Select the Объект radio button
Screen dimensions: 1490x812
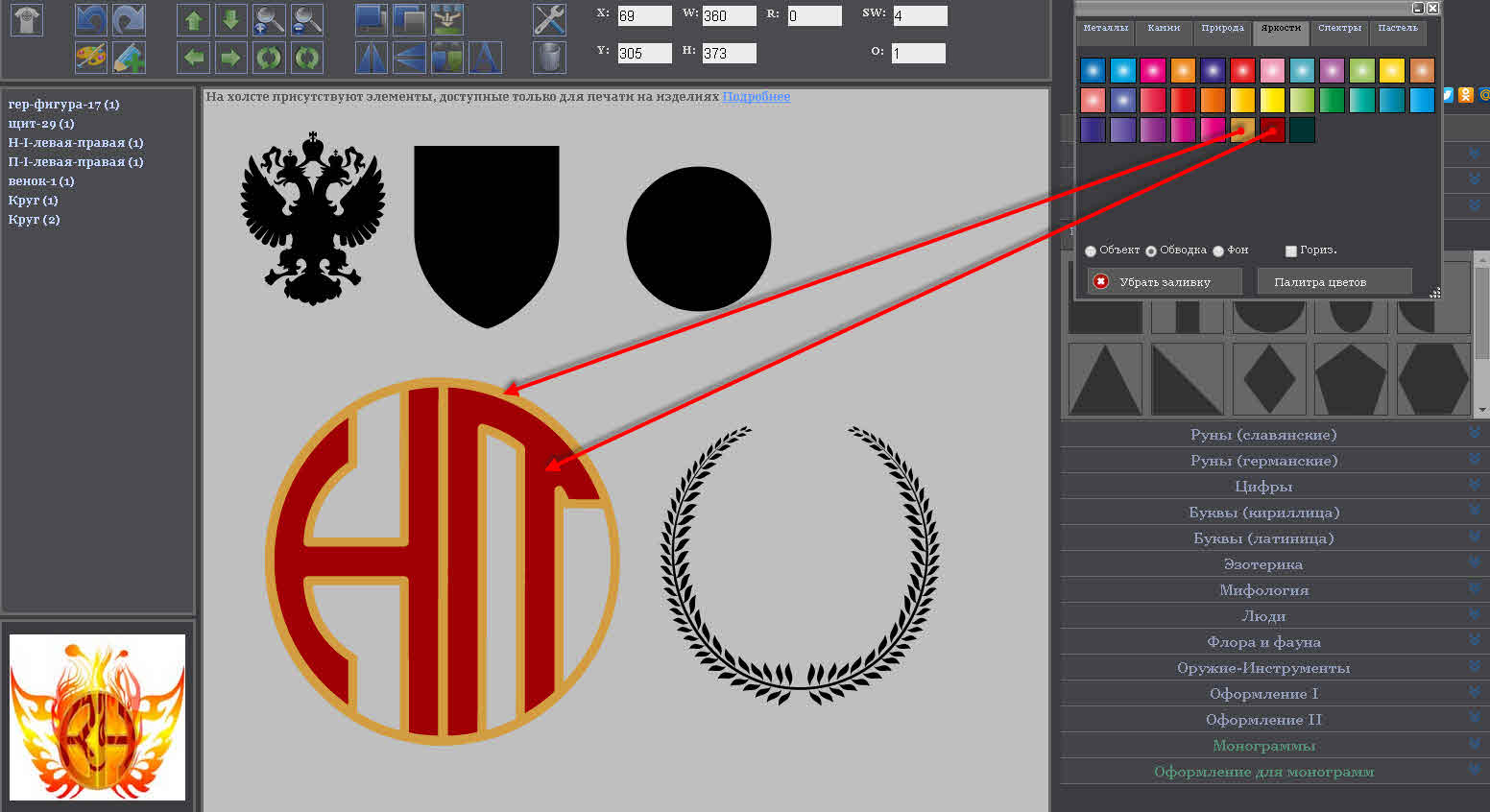pos(1091,251)
